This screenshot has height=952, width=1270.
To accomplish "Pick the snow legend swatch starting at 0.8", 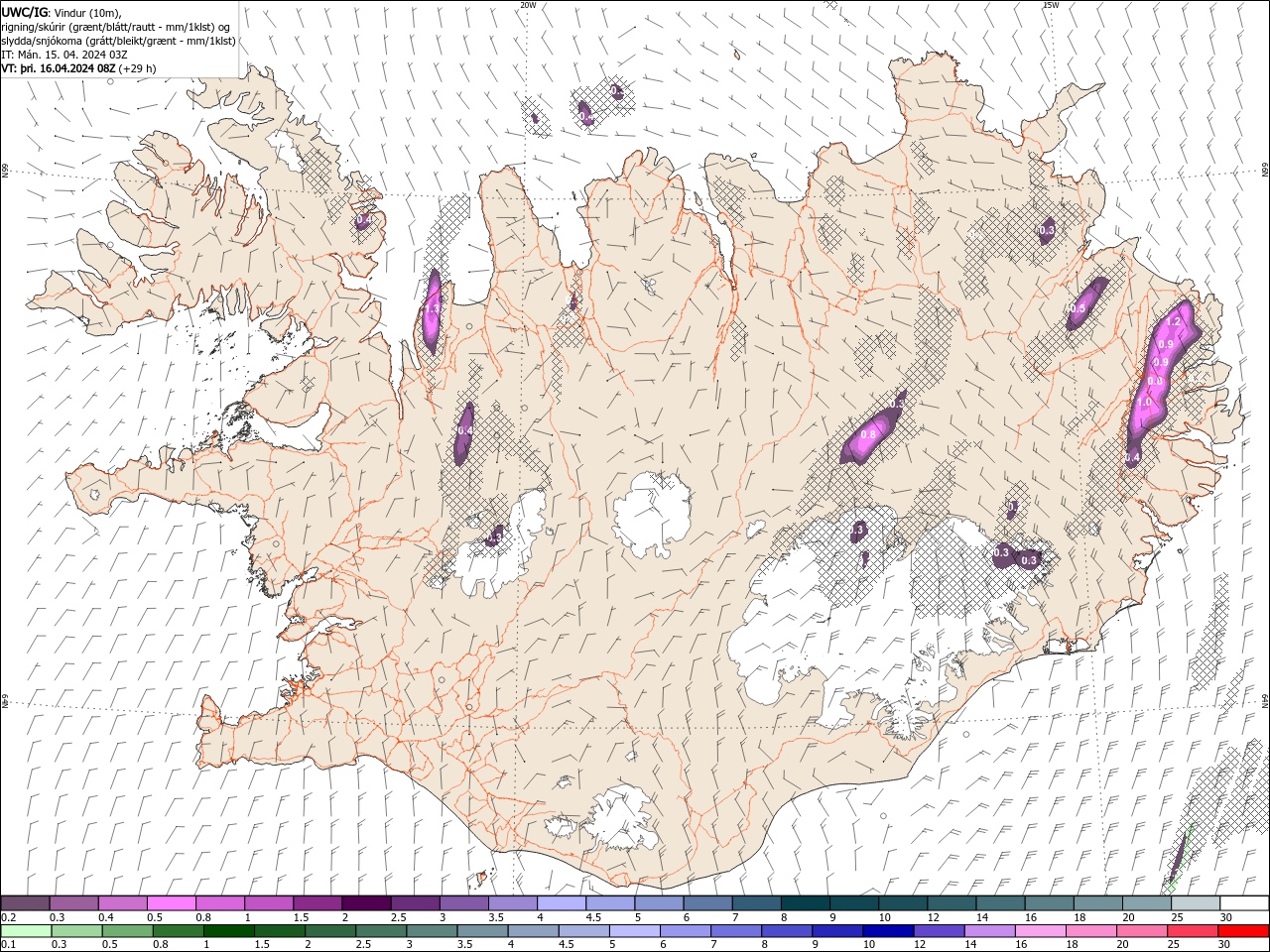I will coord(220,903).
